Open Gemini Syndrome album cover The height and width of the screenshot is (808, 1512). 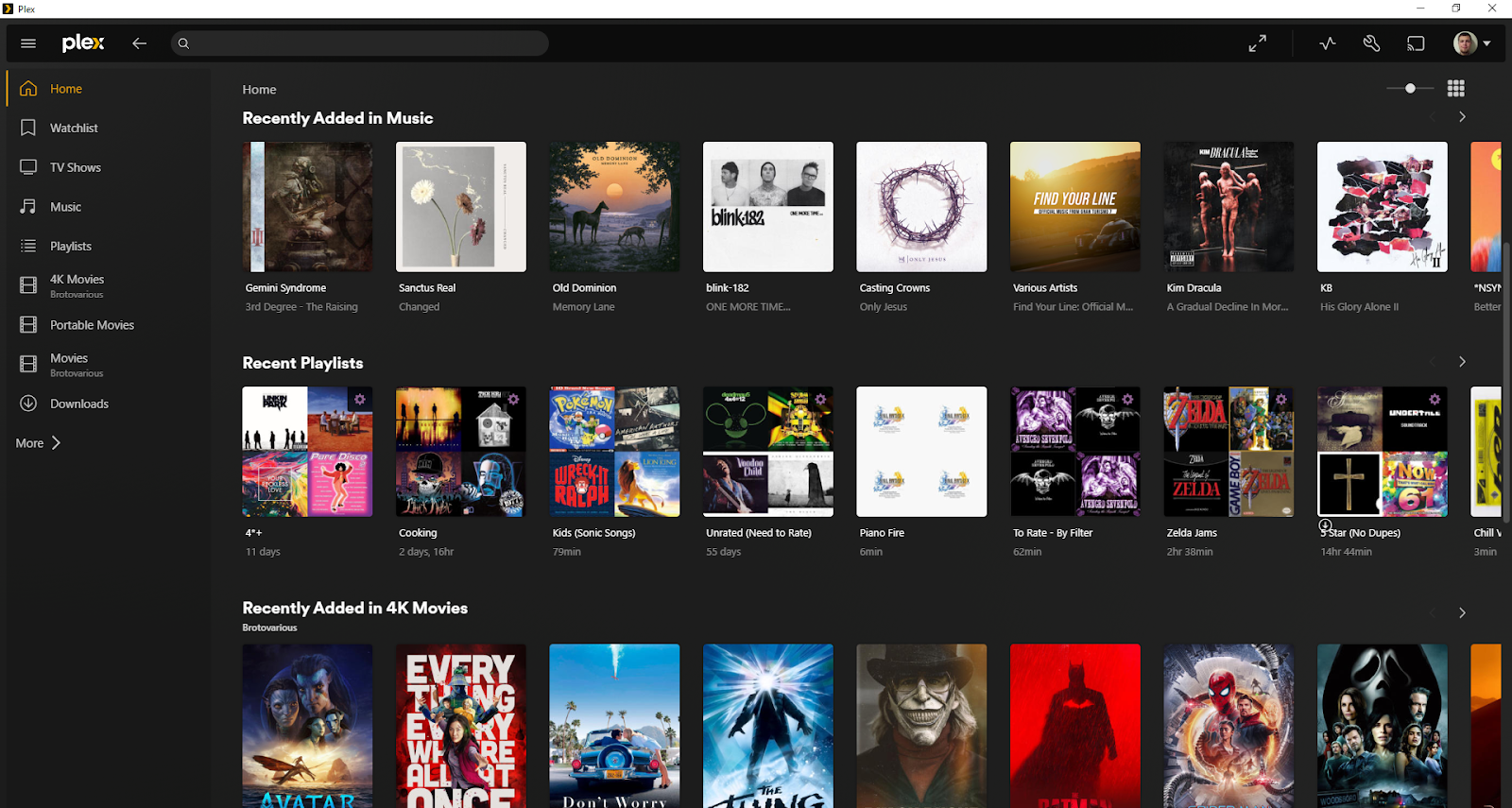(x=307, y=207)
